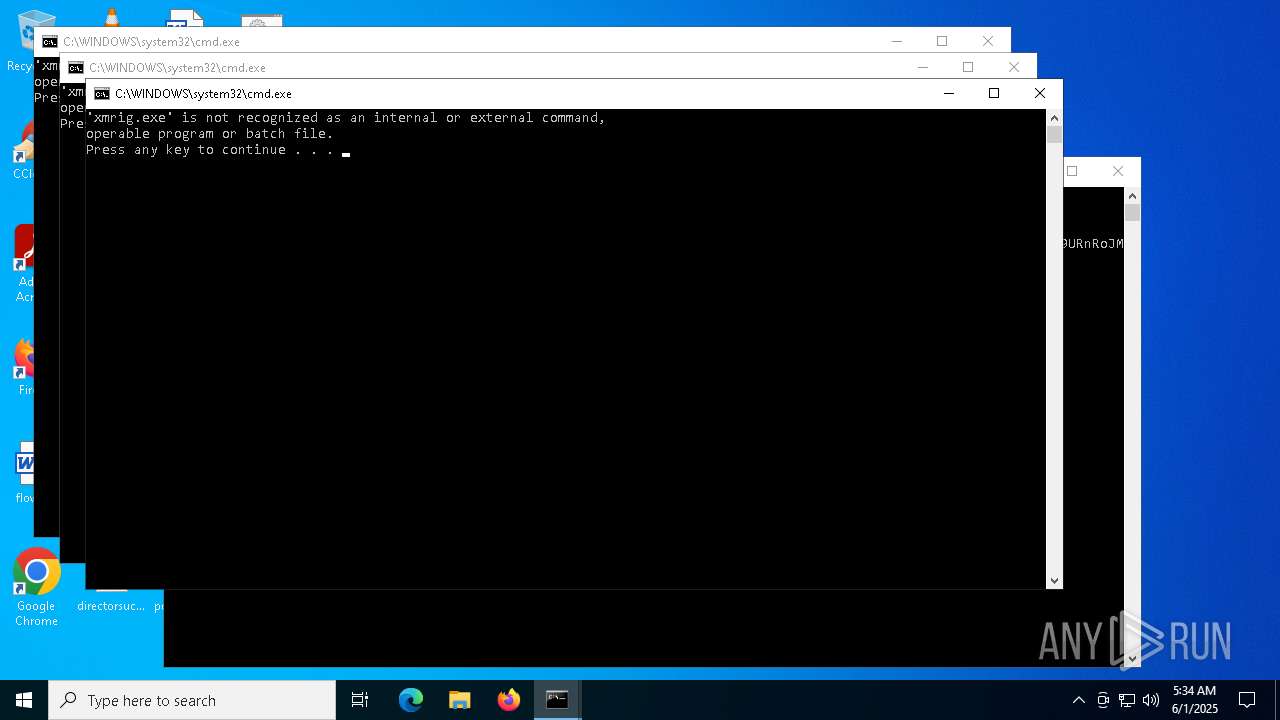Click the 'Press any key to continue' line
This screenshot has width=1280, height=720.
point(210,150)
